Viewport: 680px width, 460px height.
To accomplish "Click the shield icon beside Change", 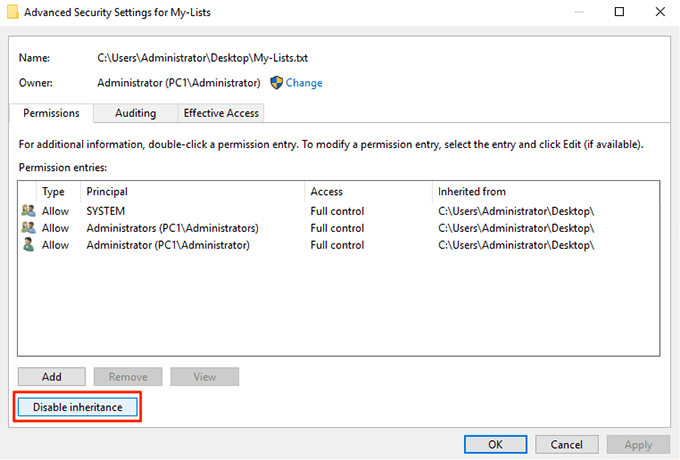I will [277, 83].
